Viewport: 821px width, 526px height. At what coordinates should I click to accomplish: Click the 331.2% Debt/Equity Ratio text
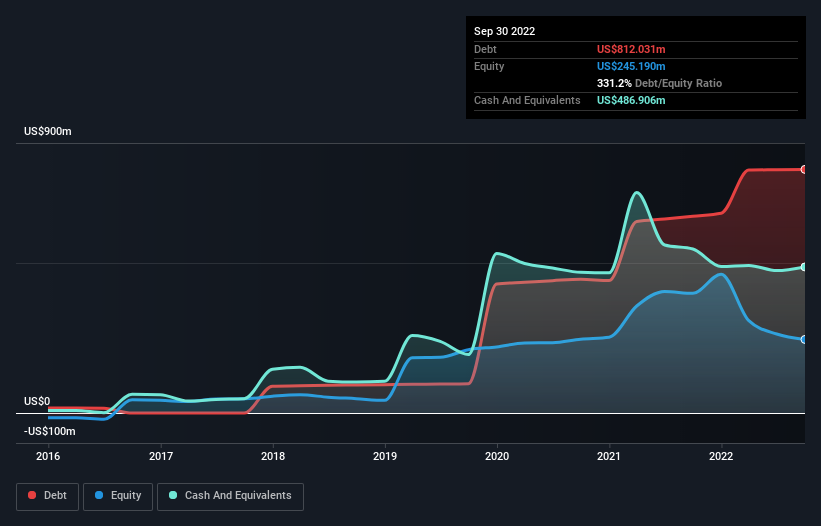coord(659,83)
